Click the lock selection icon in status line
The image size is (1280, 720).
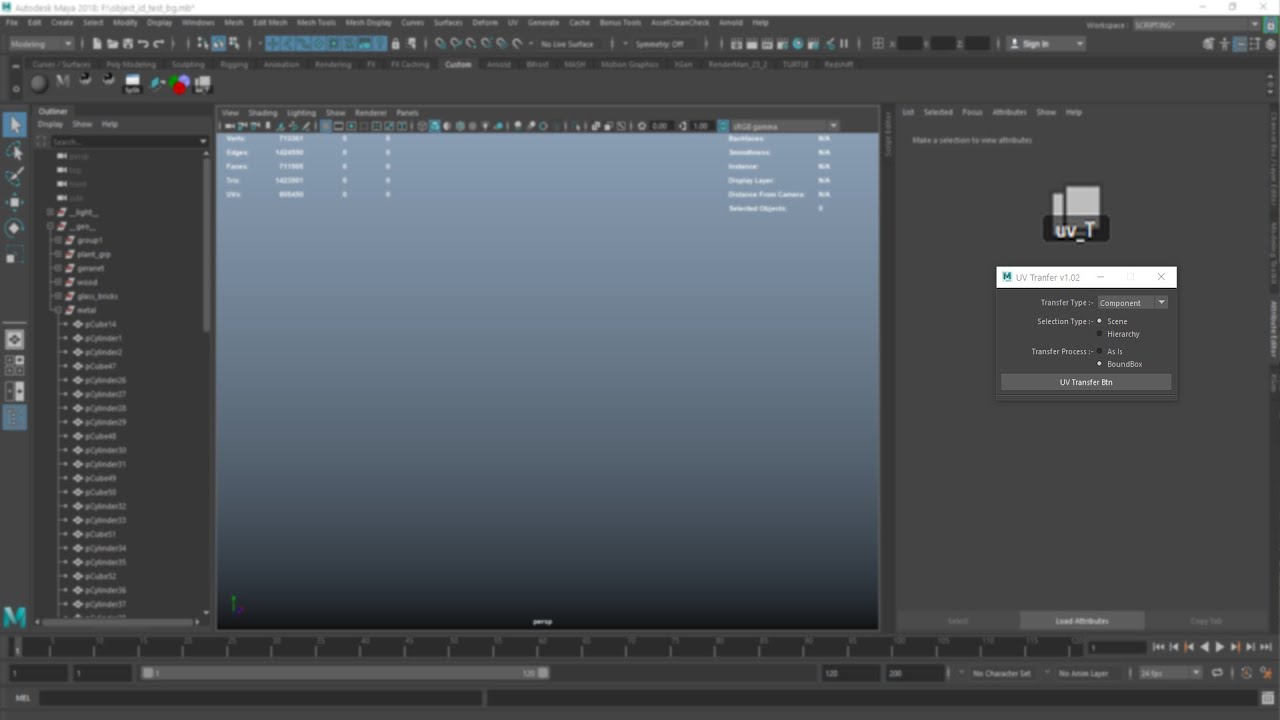(x=396, y=44)
